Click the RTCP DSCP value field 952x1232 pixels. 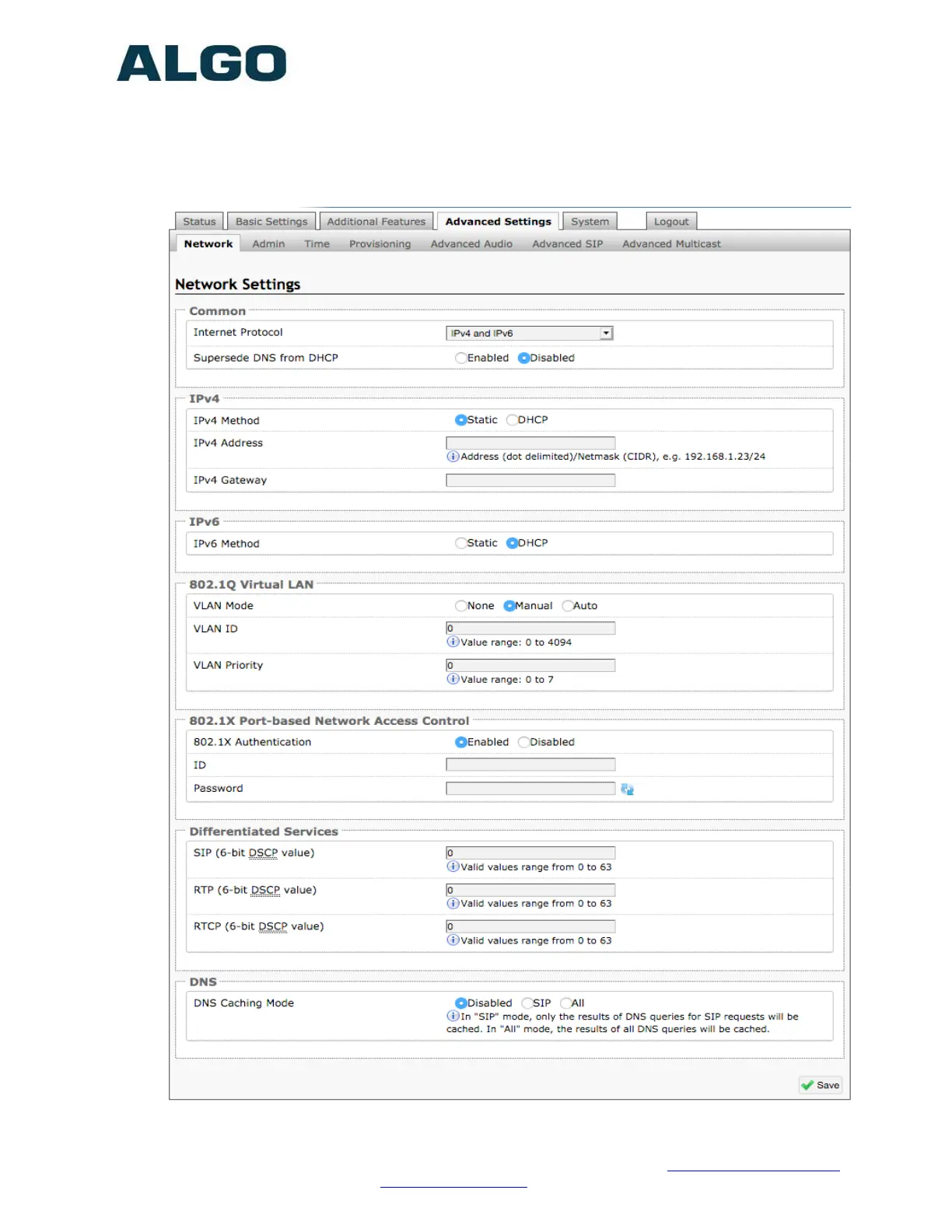click(x=530, y=926)
